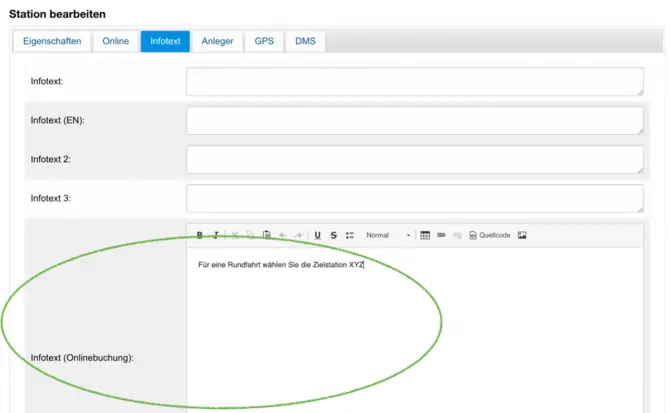Click the paste icon in editor toolbar
Image resolution: width=670 pixels, height=413 pixels.
tap(267, 235)
